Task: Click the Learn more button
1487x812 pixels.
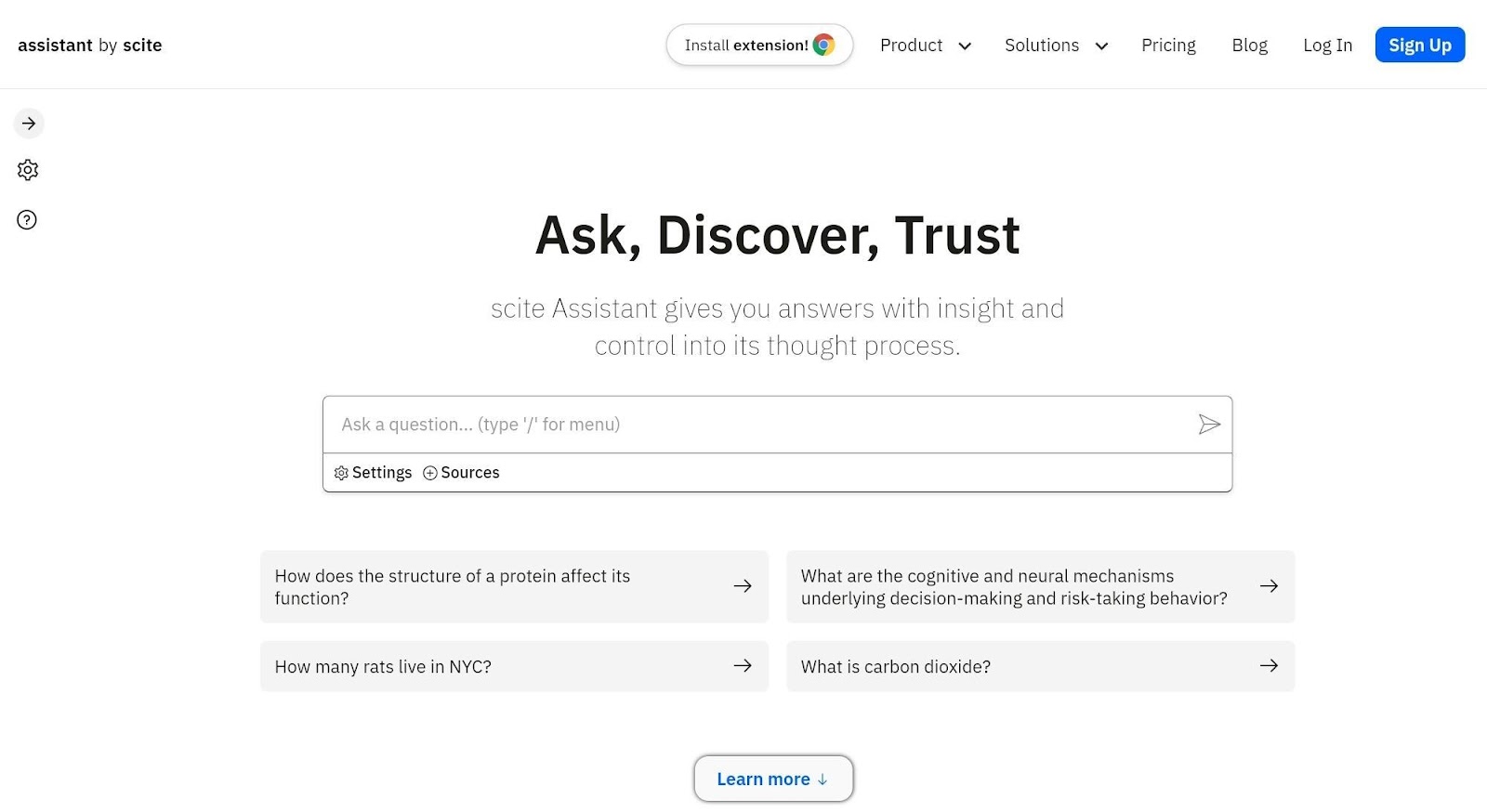Action: [x=773, y=779]
